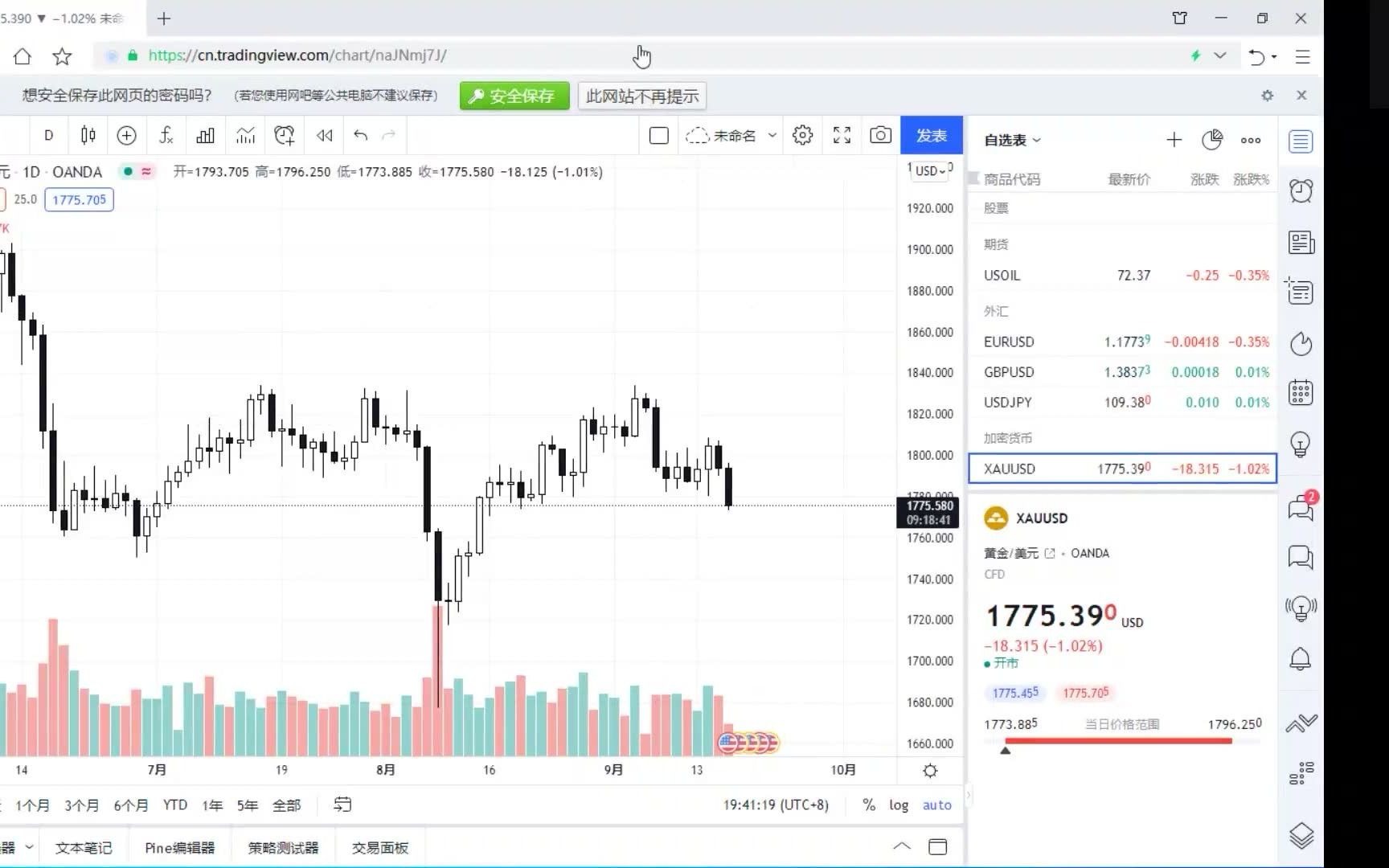Select 1年 time range
Viewport: 1389px width, 868px height.
[212, 805]
